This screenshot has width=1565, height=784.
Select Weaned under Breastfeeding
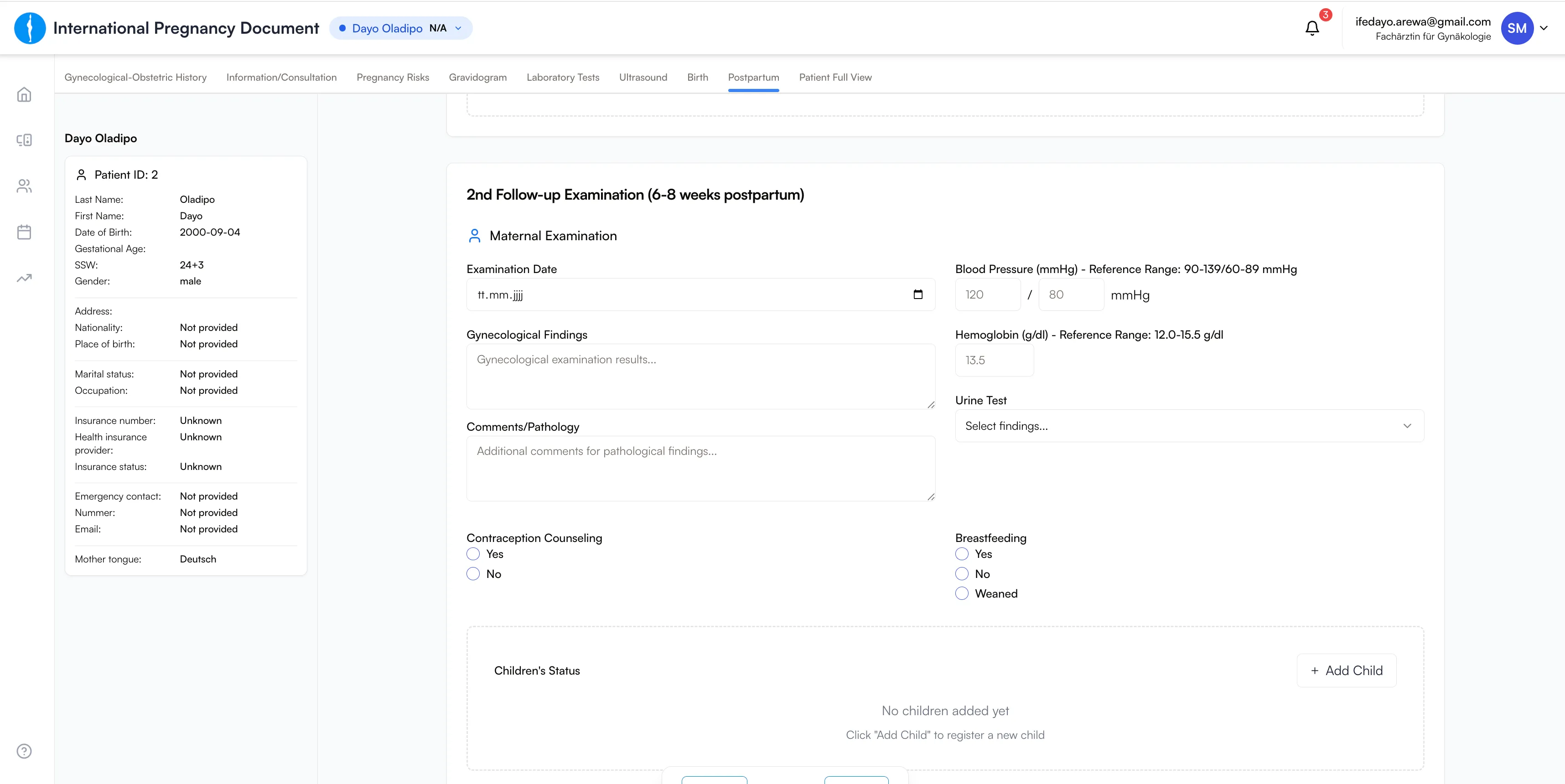click(x=962, y=593)
